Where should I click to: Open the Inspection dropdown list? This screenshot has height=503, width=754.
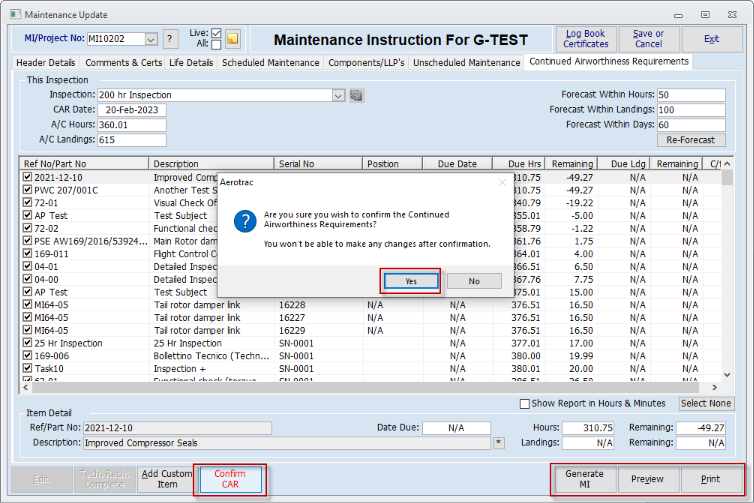click(339, 95)
